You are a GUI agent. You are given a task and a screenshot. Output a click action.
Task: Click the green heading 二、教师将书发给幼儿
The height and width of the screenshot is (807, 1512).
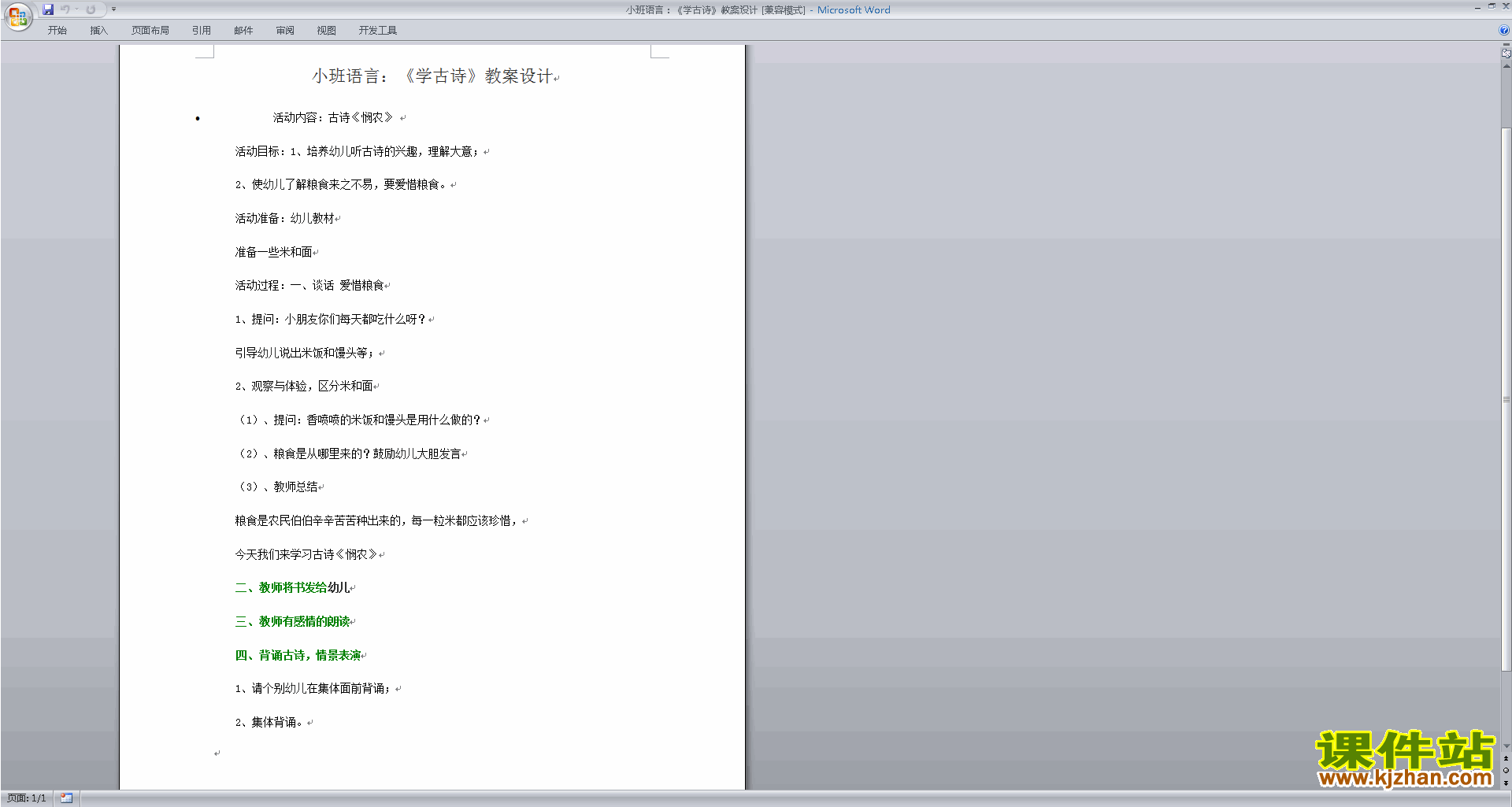(292, 588)
